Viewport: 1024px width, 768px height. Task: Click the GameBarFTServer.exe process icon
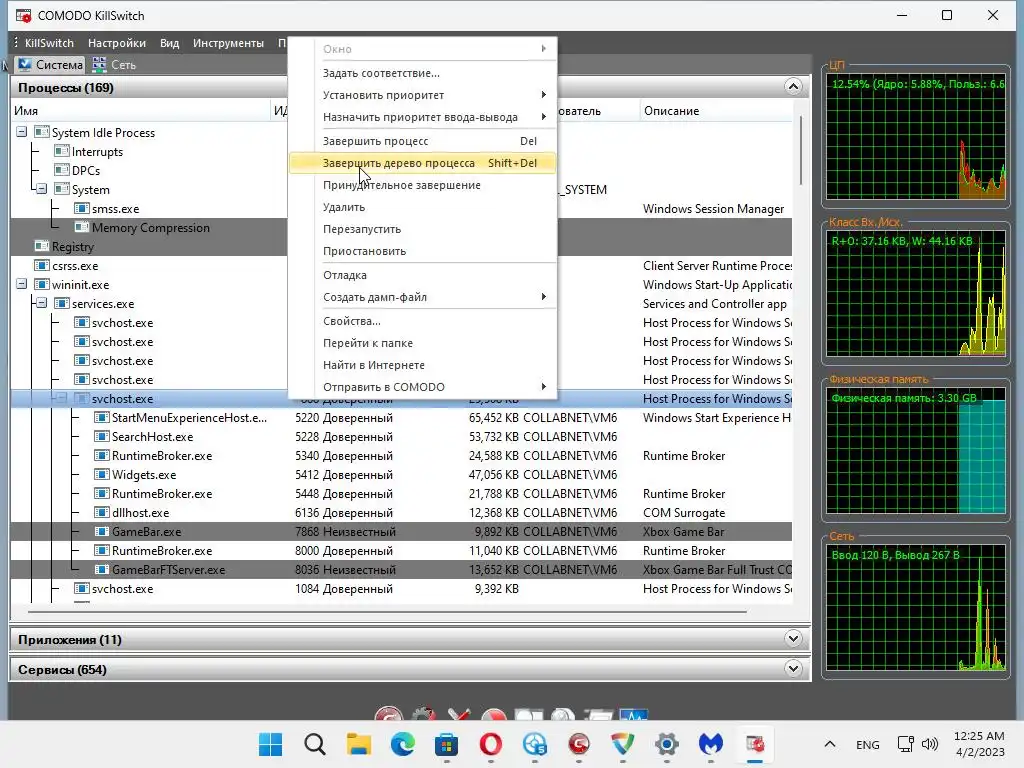[x=102, y=569]
